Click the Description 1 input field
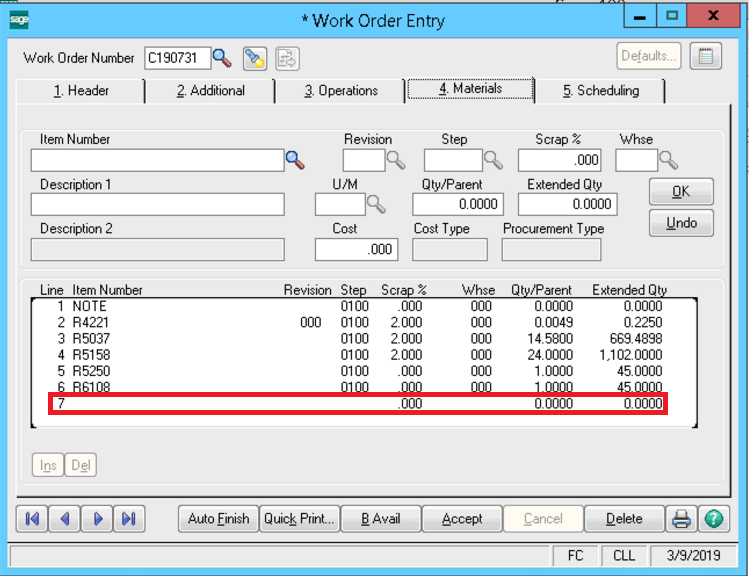This screenshot has width=749, height=576. 157,204
